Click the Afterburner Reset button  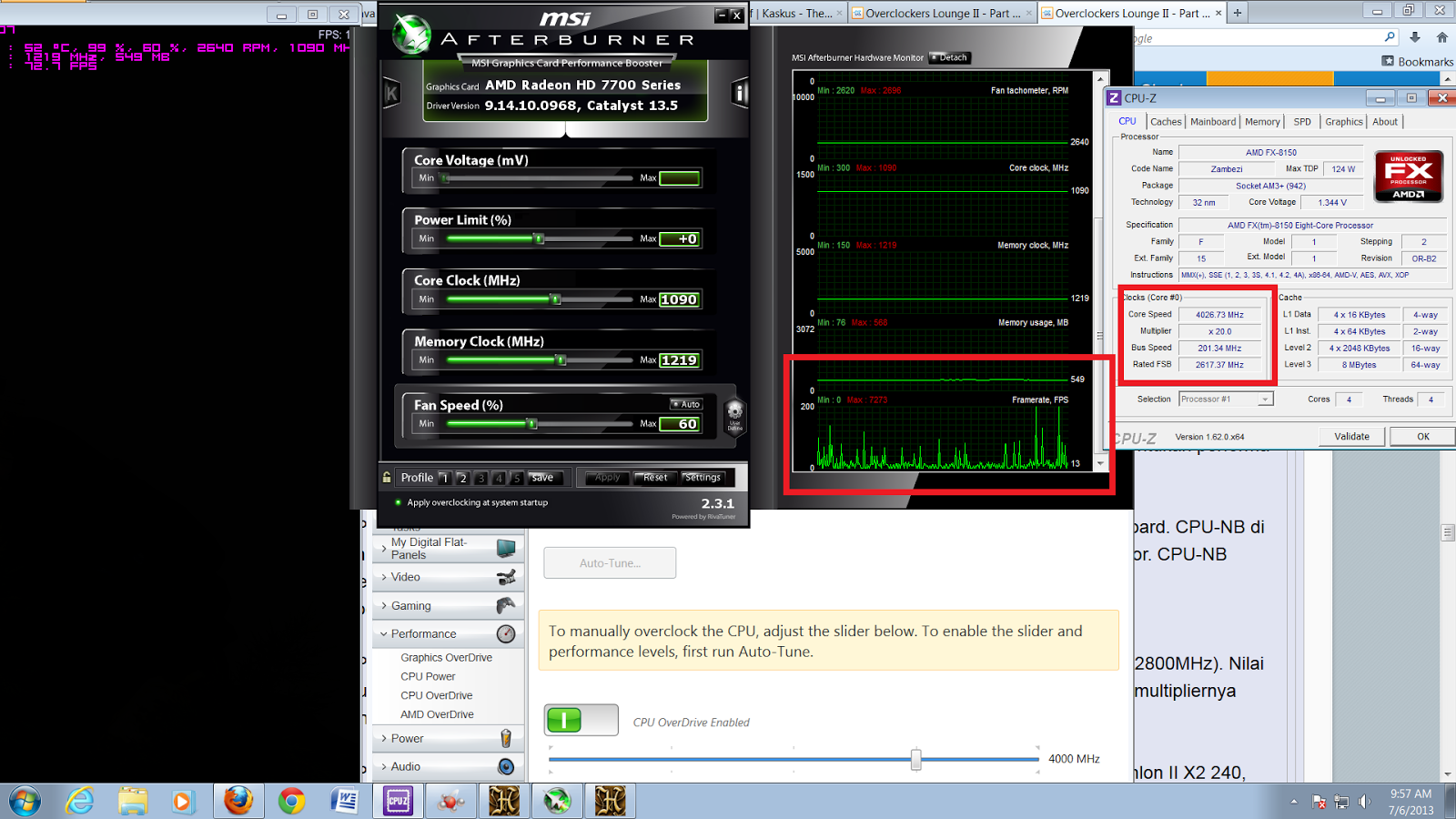(x=654, y=477)
